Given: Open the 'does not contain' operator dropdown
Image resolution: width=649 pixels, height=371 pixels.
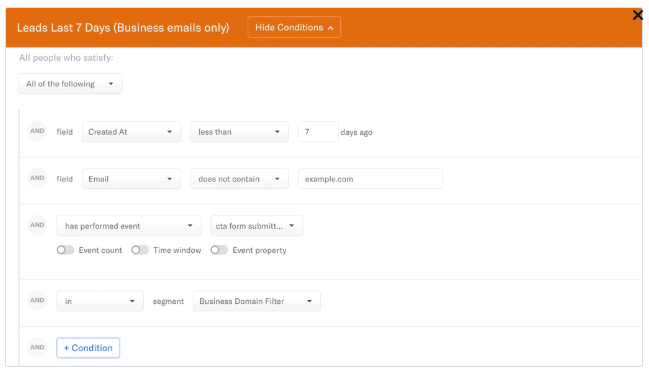Looking at the screenshot, I should pos(239,179).
